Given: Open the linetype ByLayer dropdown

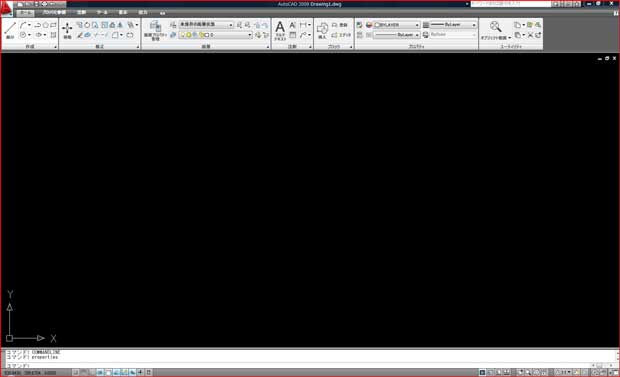Looking at the screenshot, I should point(397,35).
